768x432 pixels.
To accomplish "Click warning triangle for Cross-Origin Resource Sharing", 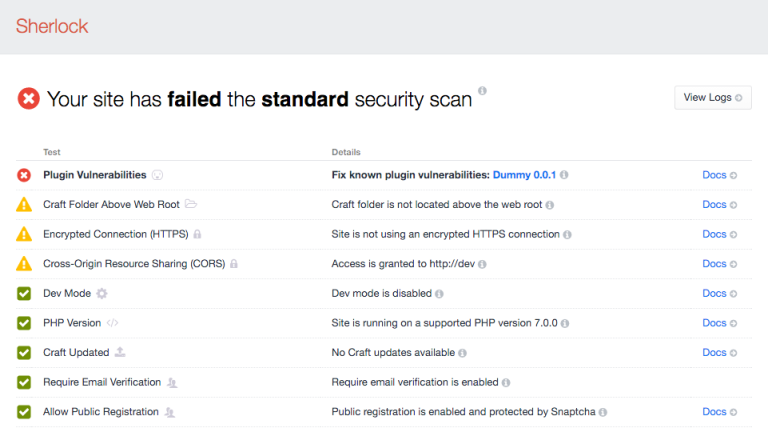I will coord(24,264).
